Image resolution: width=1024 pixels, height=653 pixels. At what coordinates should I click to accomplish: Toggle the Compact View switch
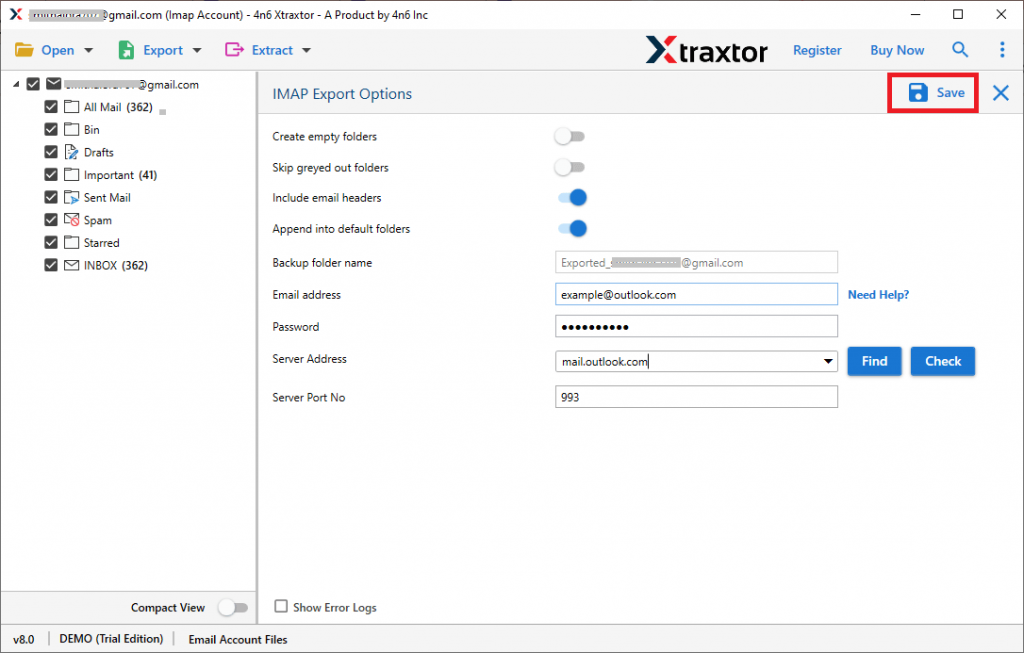pyautogui.click(x=233, y=607)
